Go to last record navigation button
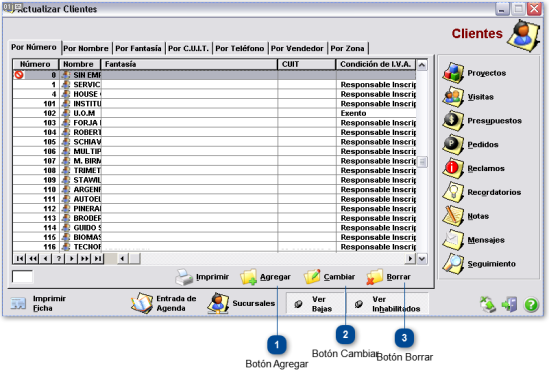This screenshot has width=549, height=383. [98, 259]
